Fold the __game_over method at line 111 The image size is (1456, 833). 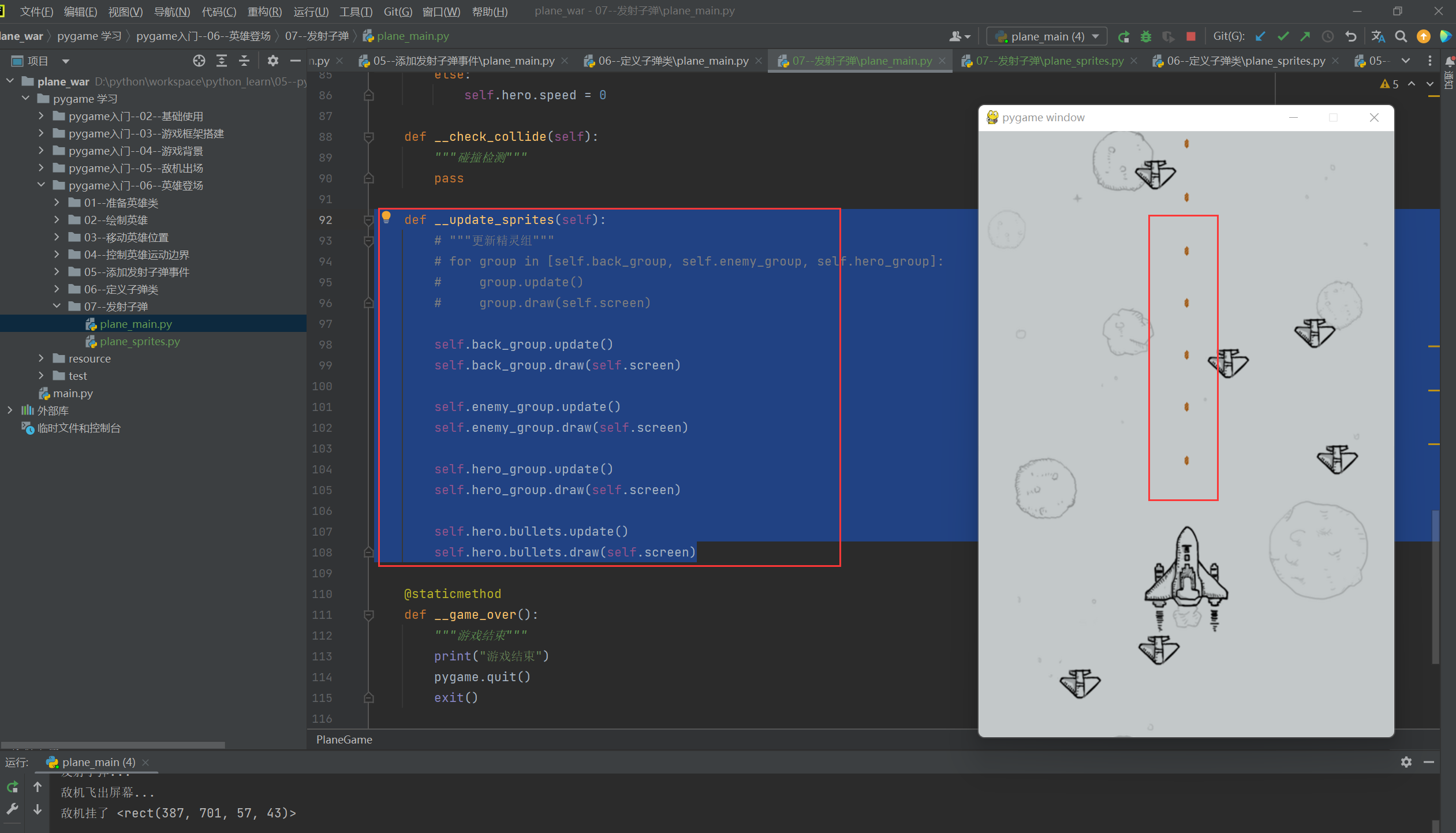click(x=368, y=615)
